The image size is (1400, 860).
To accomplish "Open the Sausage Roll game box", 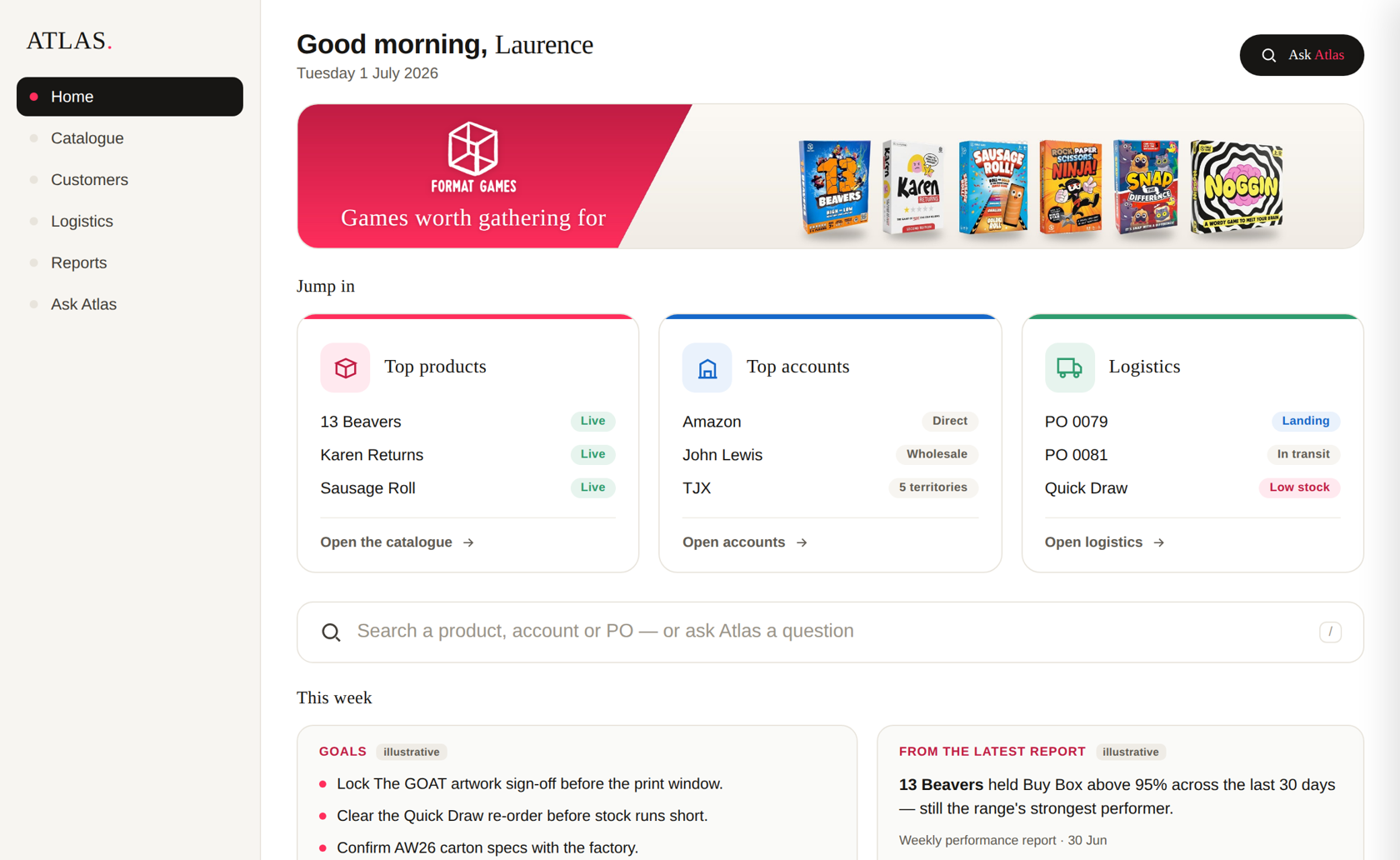I will point(993,187).
